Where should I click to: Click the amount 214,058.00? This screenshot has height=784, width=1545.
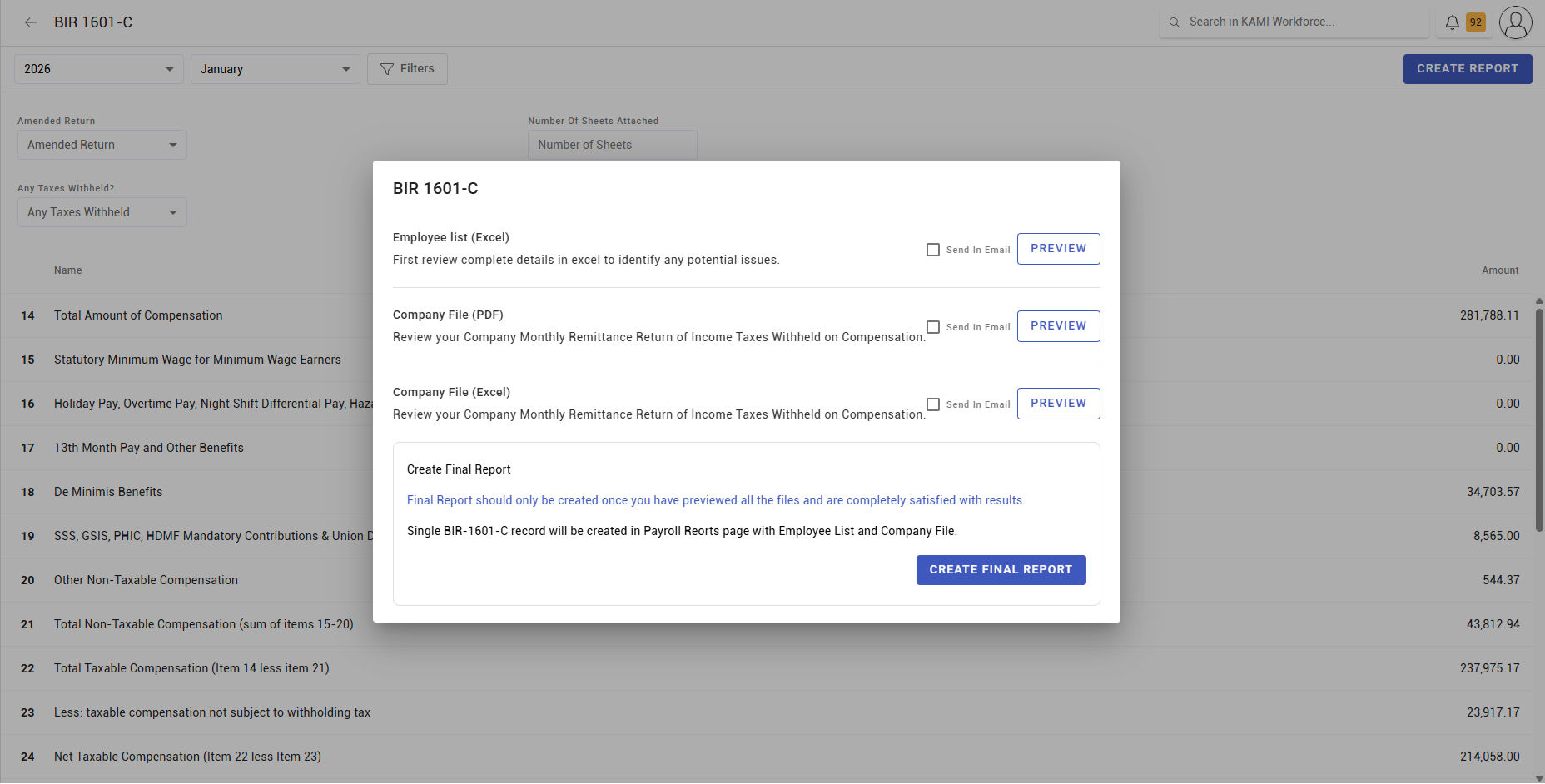pos(1489,757)
